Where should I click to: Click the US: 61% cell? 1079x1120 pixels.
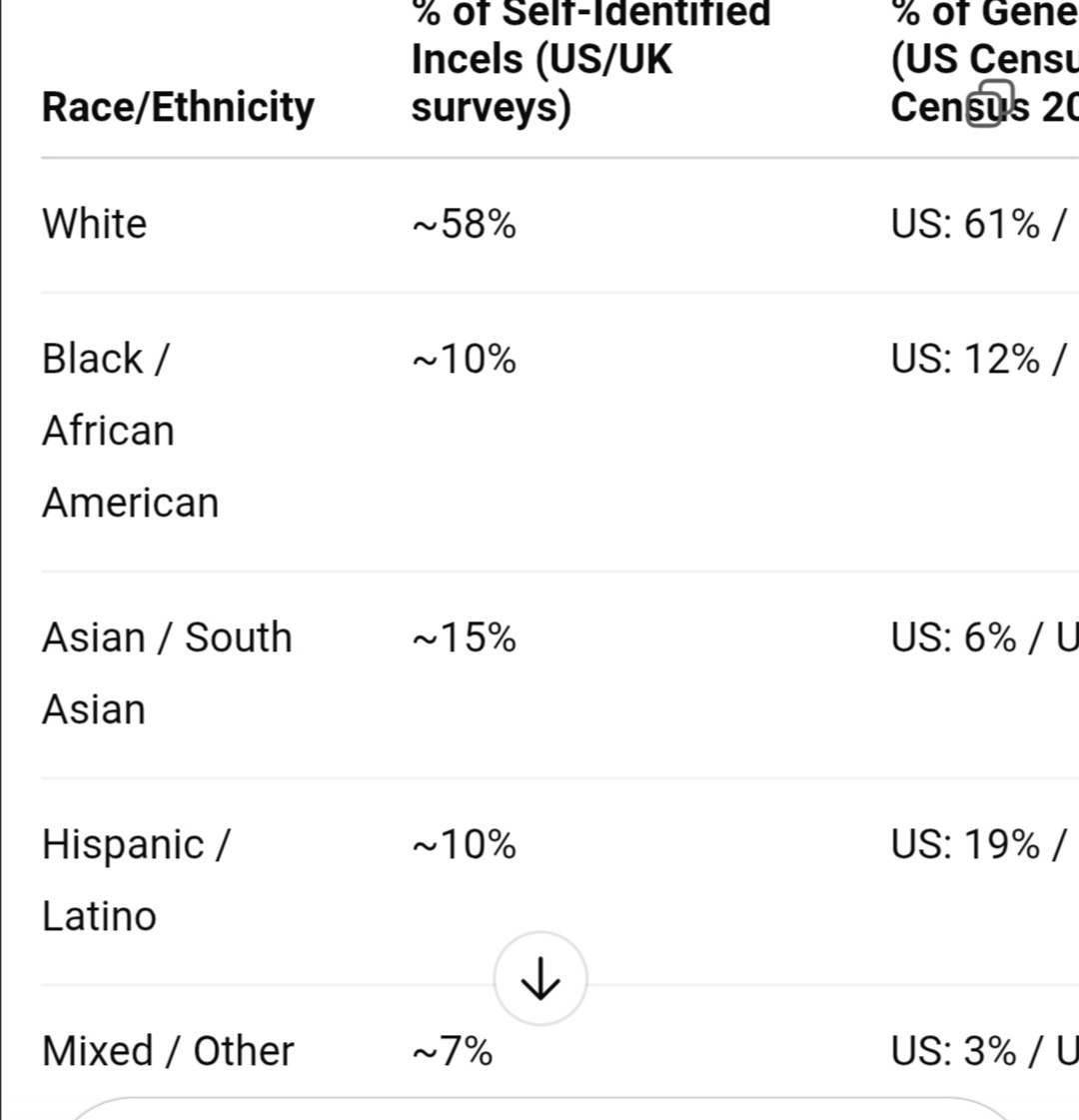[x=979, y=224]
